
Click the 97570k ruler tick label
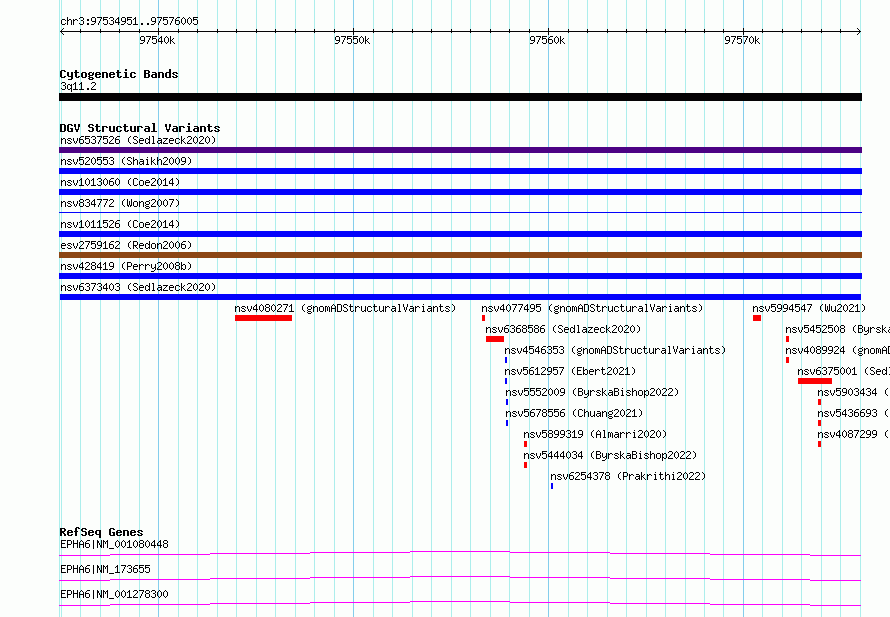click(742, 40)
